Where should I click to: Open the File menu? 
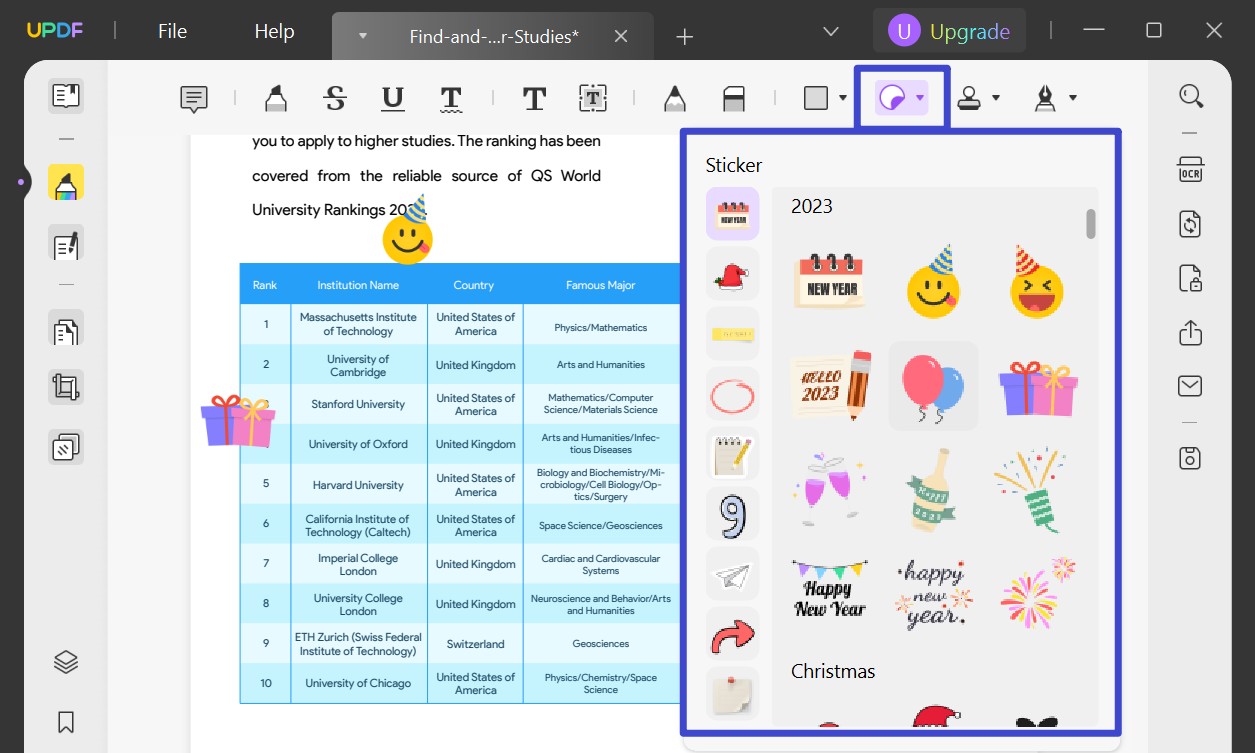pos(171,31)
